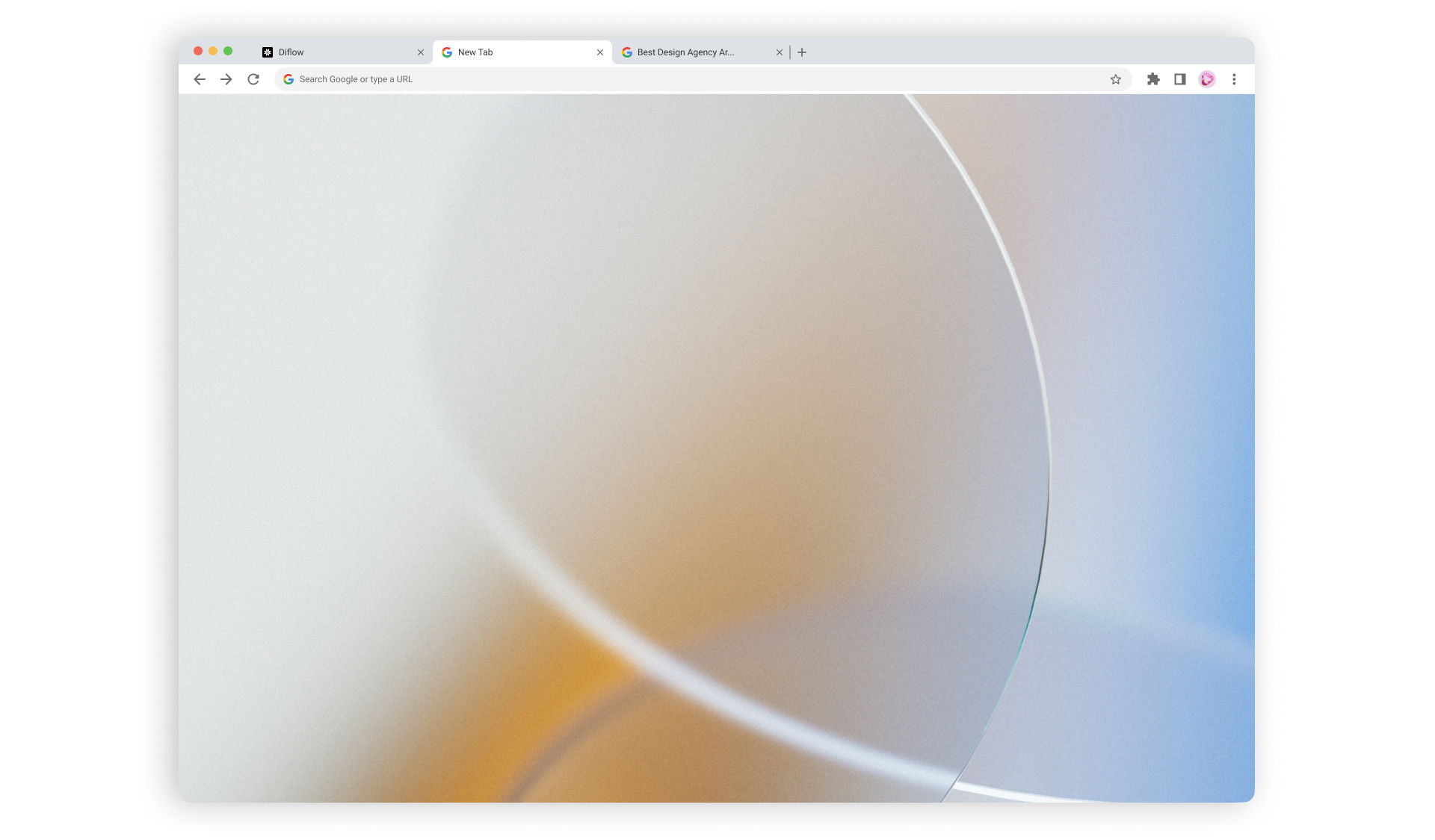The height and width of the screenshot is (840, 1435).
Task: Close the Best Design Agency tab
Action: coord(780,52)
